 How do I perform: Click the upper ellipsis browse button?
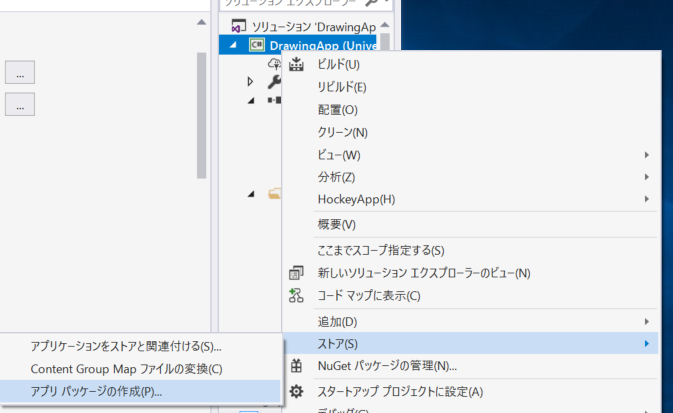click(20, 72)
